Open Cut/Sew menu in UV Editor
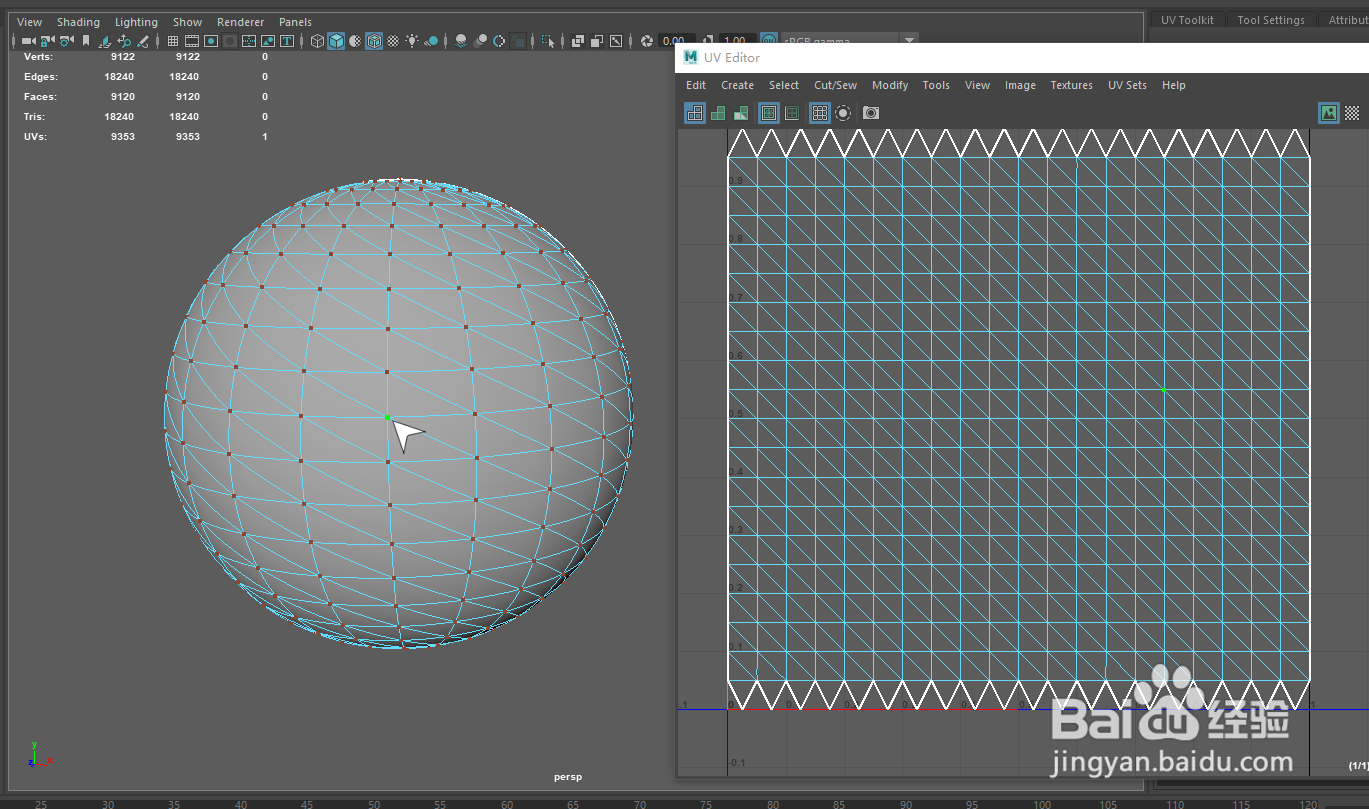 pyautogui.click(x=835, y=85)
